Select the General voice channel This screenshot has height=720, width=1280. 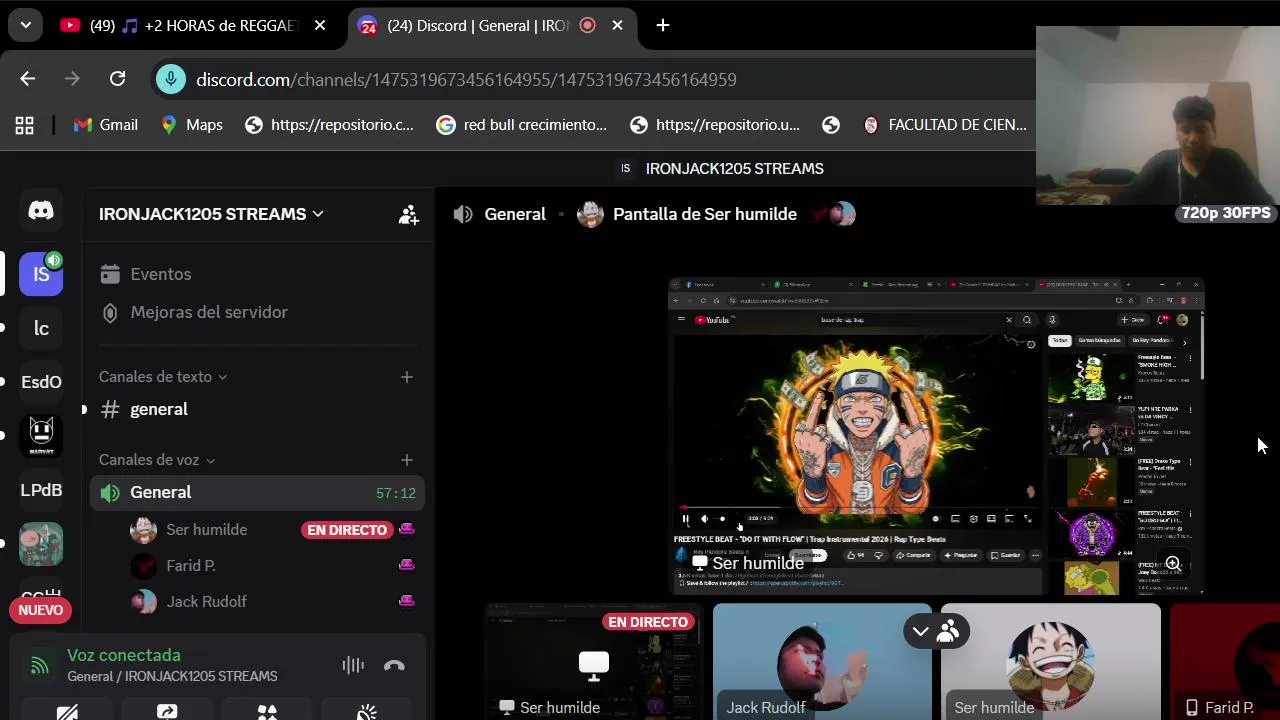258,492
